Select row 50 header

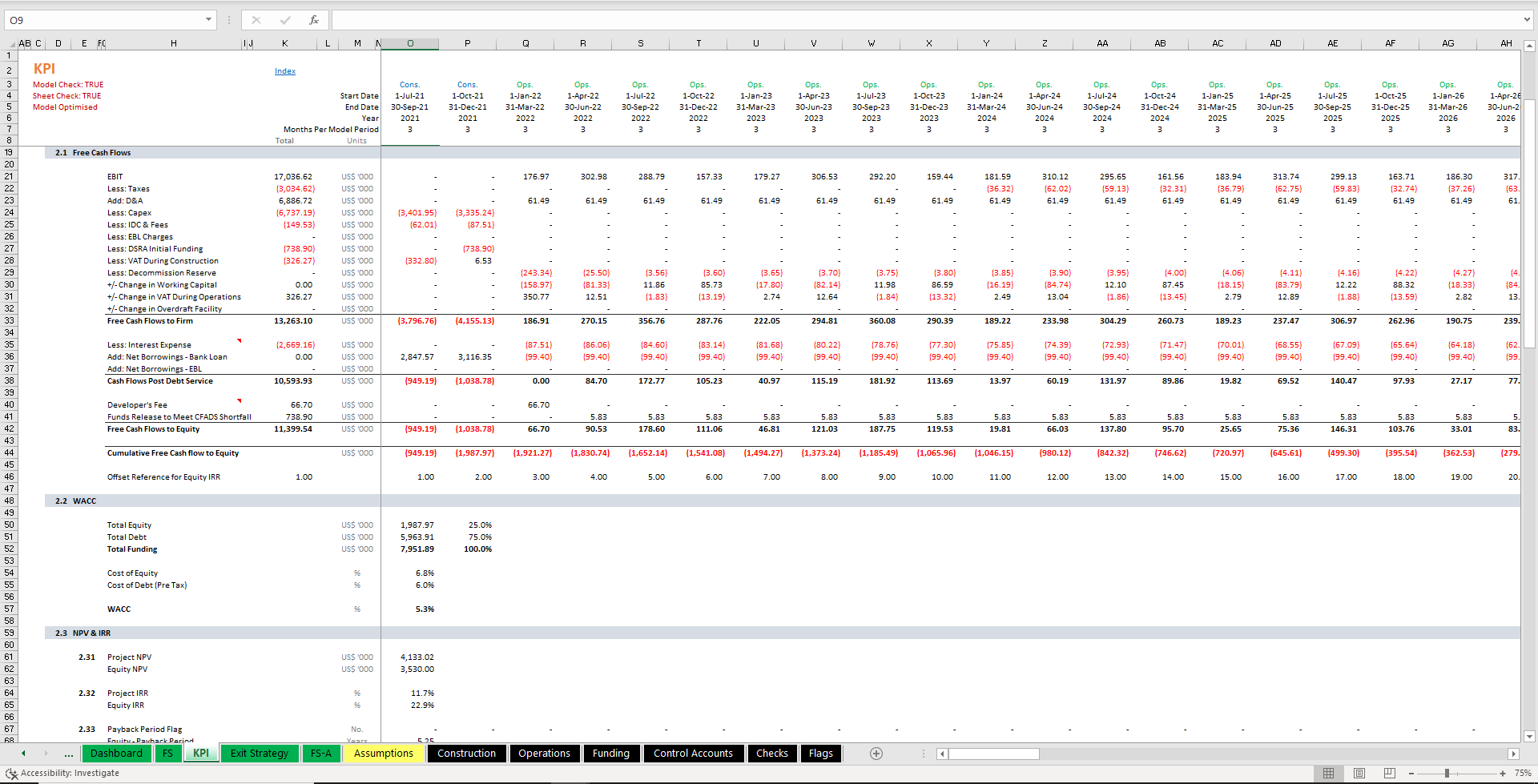pyautogui.click(x=9, y=525)
